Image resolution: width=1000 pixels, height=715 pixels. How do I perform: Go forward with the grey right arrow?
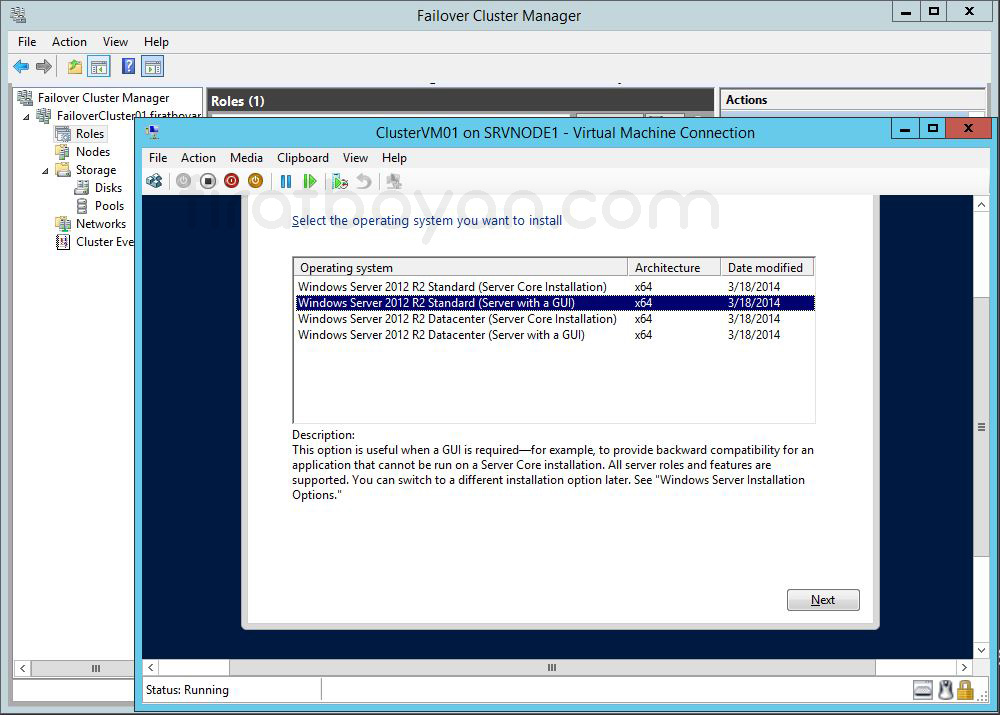tap(43, 66)
